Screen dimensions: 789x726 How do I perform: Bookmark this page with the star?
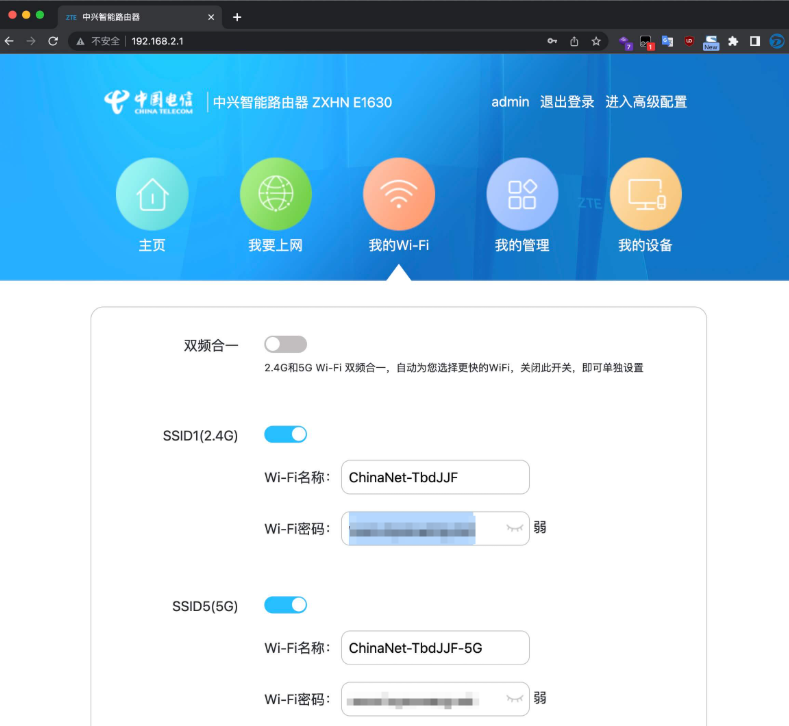[x=596, y=41]
